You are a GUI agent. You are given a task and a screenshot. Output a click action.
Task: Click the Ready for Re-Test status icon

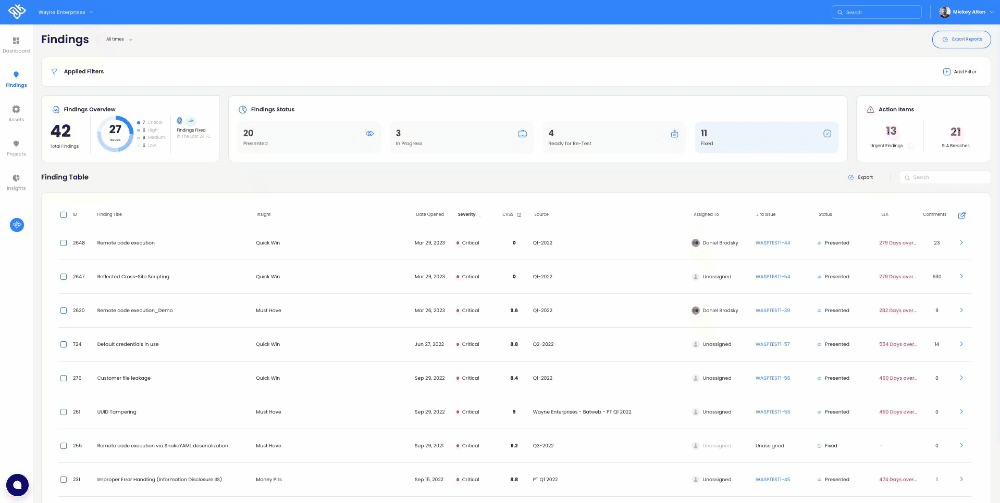click(675, 134)
